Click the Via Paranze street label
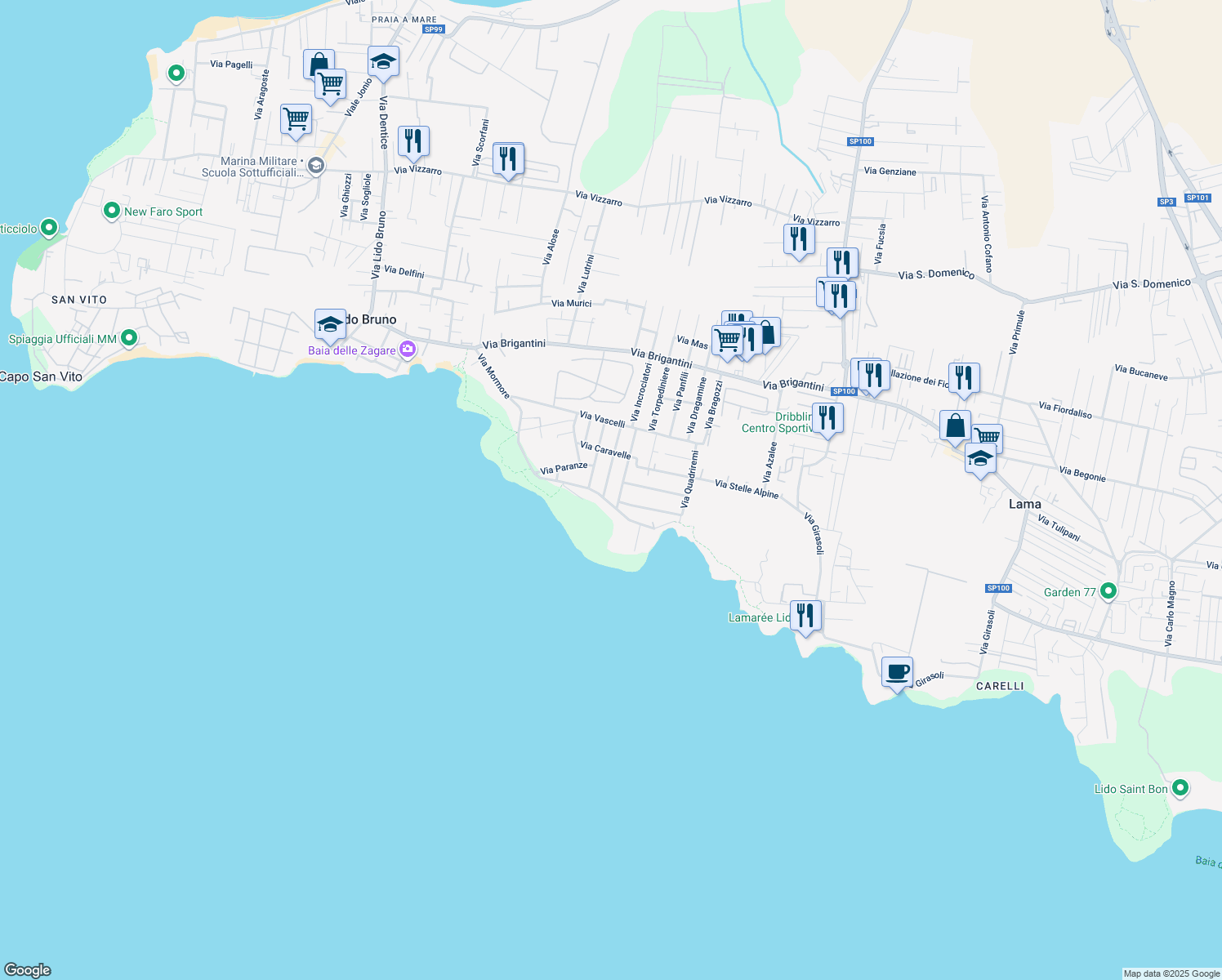Viewport: 1222px width, 980px height. pos(564,468)
